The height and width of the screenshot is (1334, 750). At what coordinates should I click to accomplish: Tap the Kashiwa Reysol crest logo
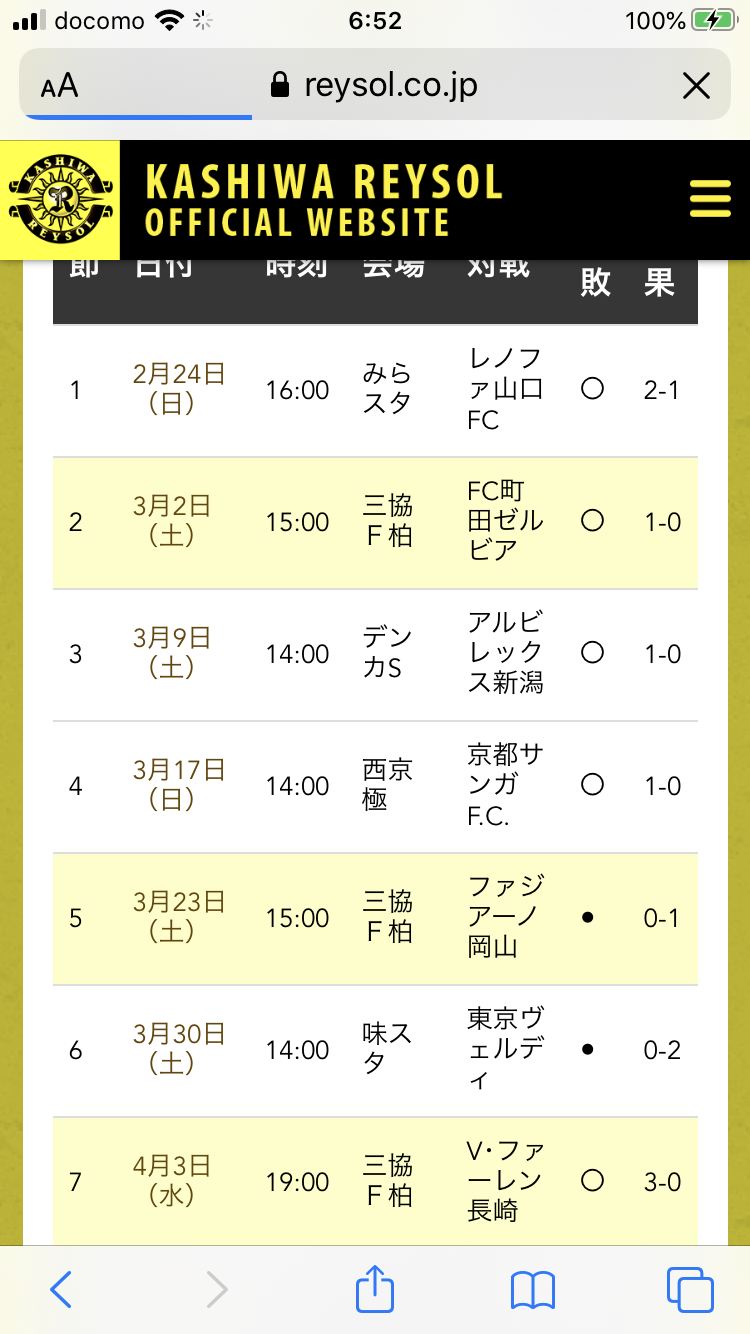point(60,199)
